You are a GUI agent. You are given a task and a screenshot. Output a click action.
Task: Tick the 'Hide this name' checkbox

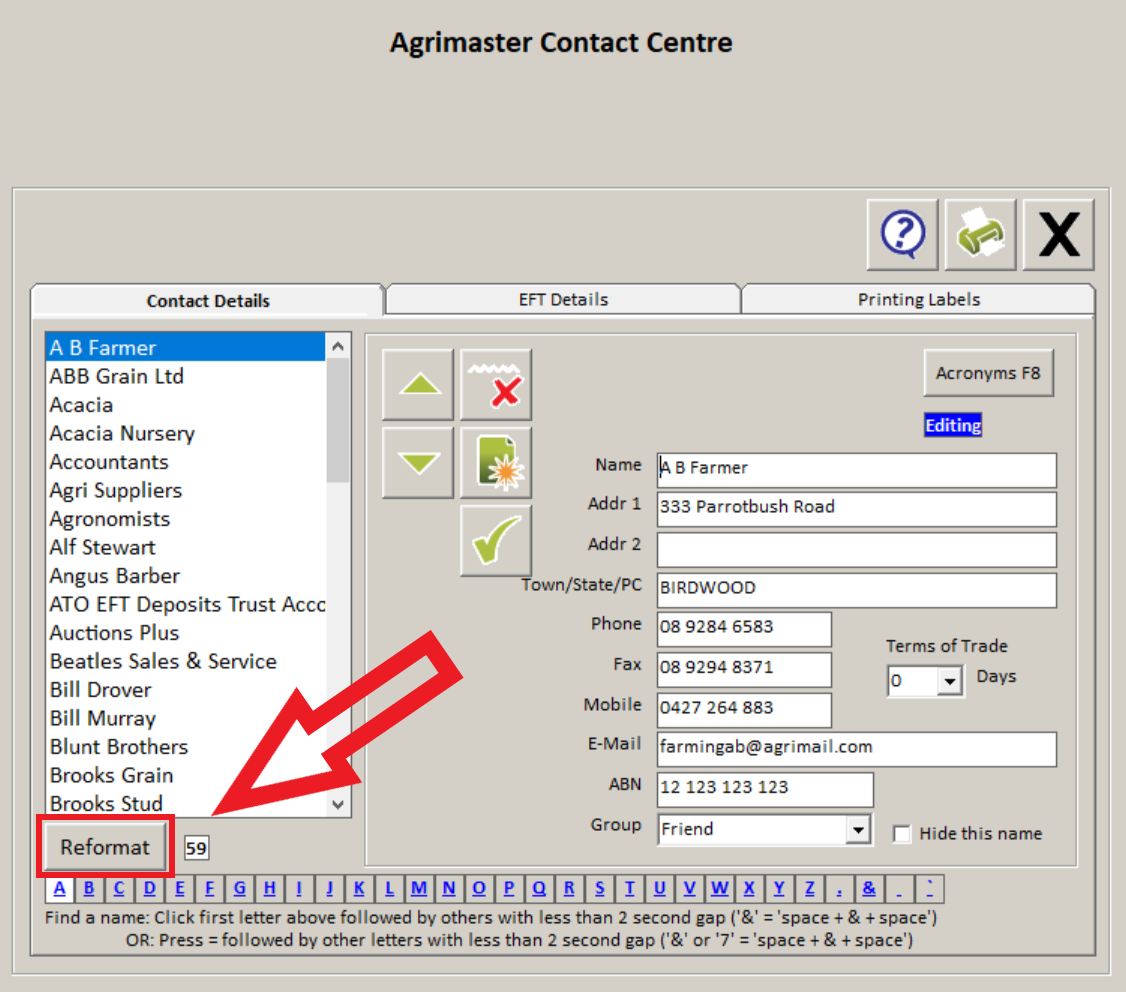[x=901, y=833]
